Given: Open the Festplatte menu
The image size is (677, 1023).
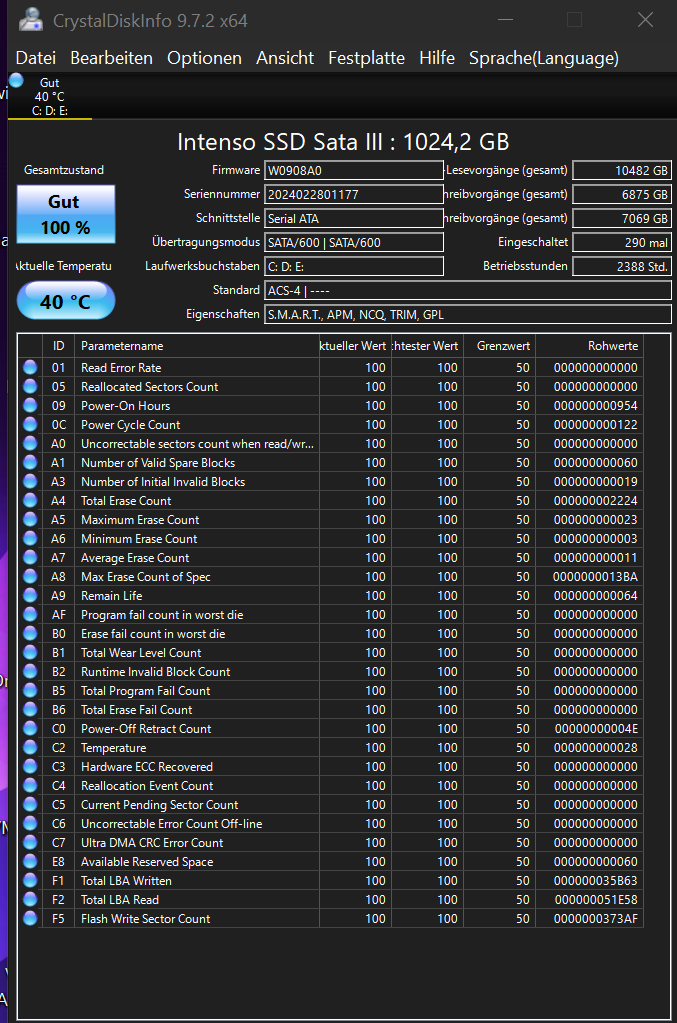Looking at the screenshot, I should (x=367, y=58).
